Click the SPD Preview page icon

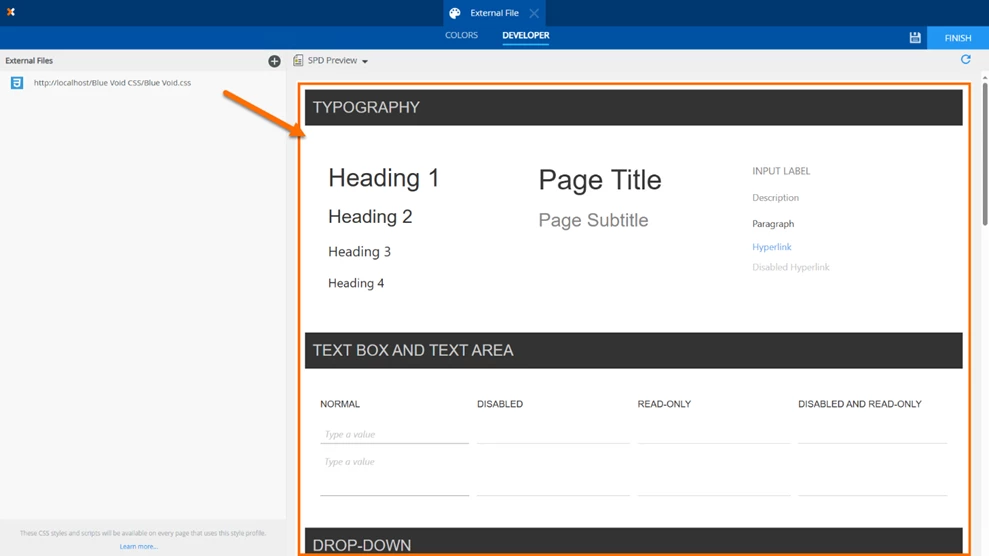click(x=298, y=61)
